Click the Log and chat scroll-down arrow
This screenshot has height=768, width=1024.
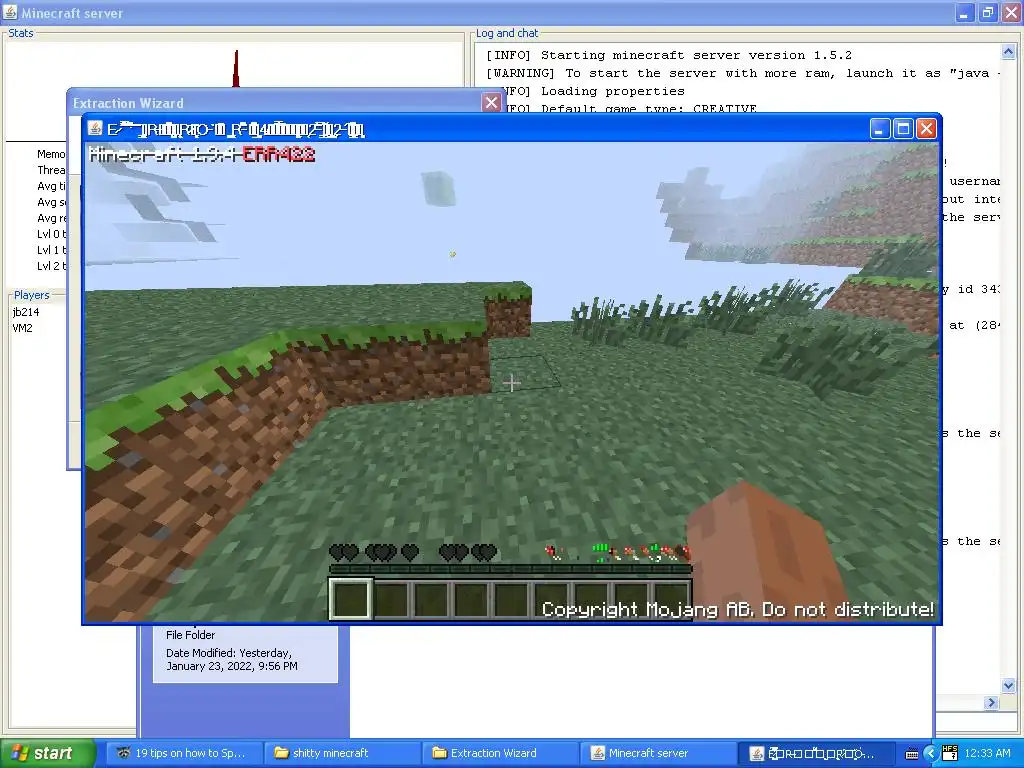click(x=1008, y=686)
